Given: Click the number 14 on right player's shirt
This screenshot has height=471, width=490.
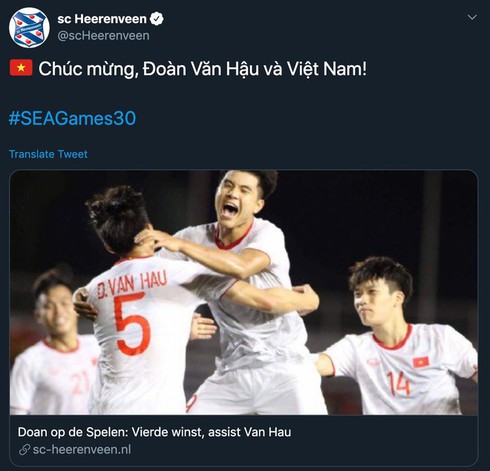Looking at the screenshot, I should (x=399, y=383).
